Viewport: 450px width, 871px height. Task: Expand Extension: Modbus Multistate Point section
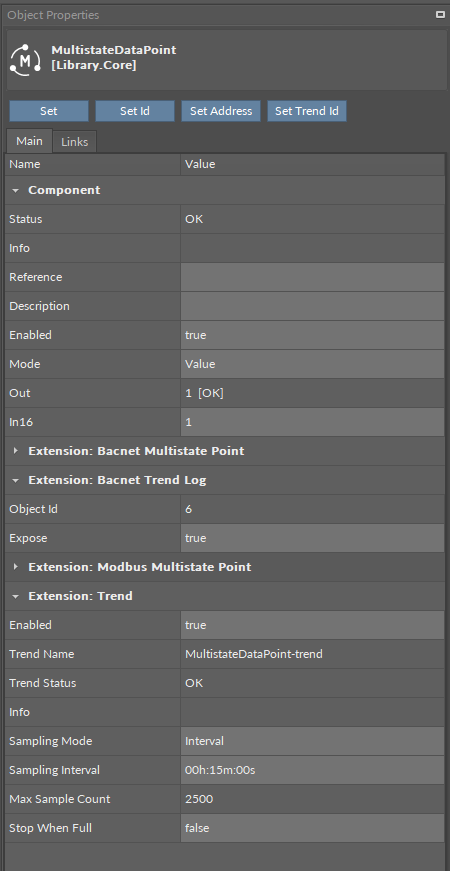click(16, 567)
